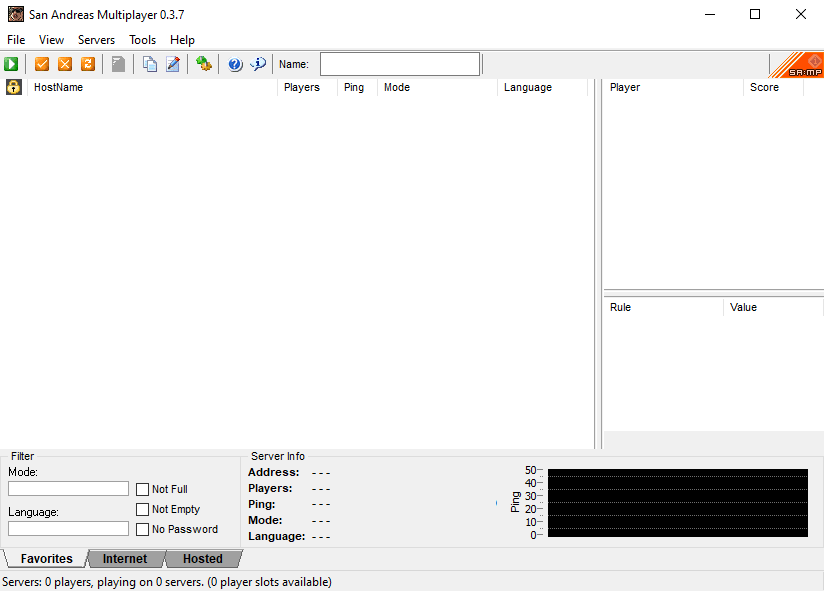This screenshot has width=824, height=591.
Task: Tick the Not Empty filter checkbox
Action: click(x=143, y=509)
